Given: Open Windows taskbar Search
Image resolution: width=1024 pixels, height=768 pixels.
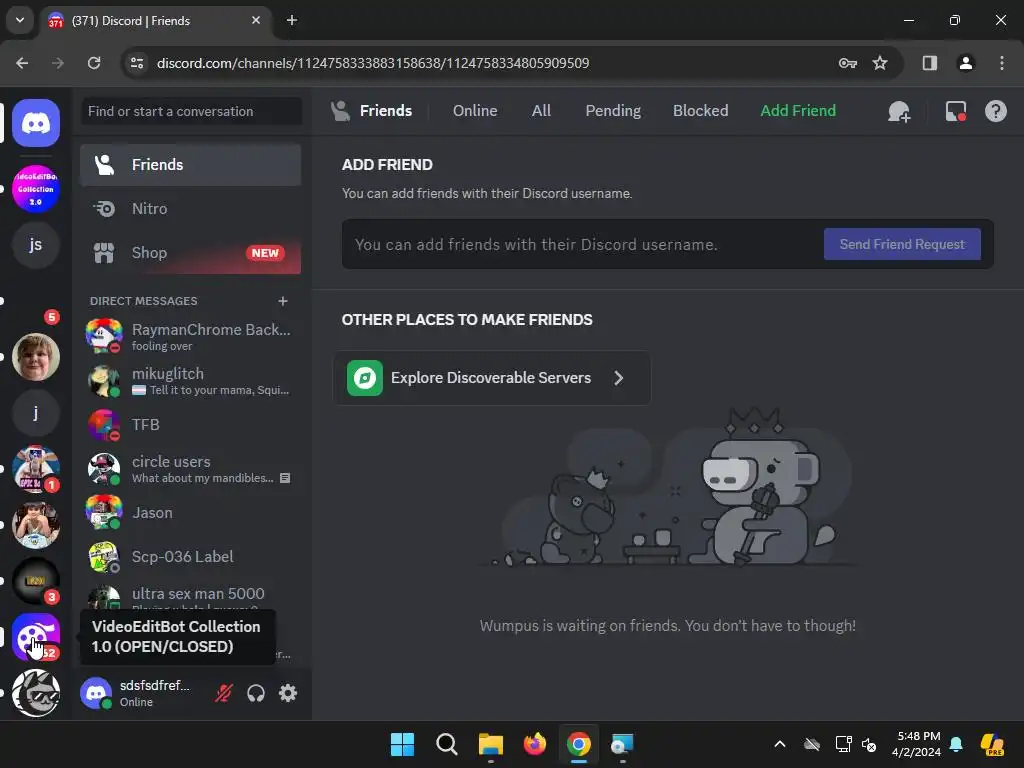Looking at the screenshot, I should [x=447, y=744].
